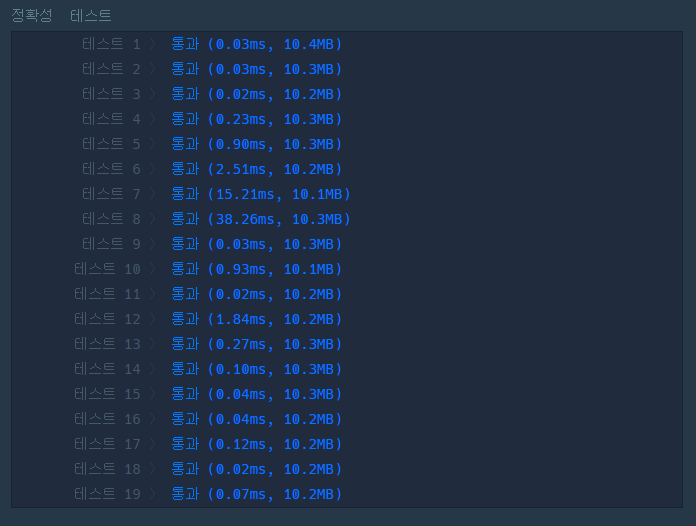Viewport: 696px width, 526px height.
Task: Click result 통과 (15.21ms, 10.1MB)
Action: point(261,194)
